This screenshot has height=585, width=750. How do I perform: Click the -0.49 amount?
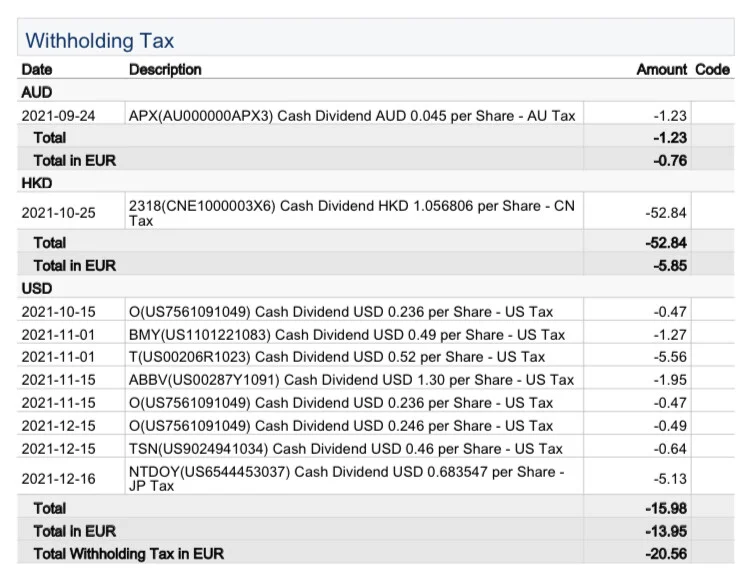(x=670, y=426)
